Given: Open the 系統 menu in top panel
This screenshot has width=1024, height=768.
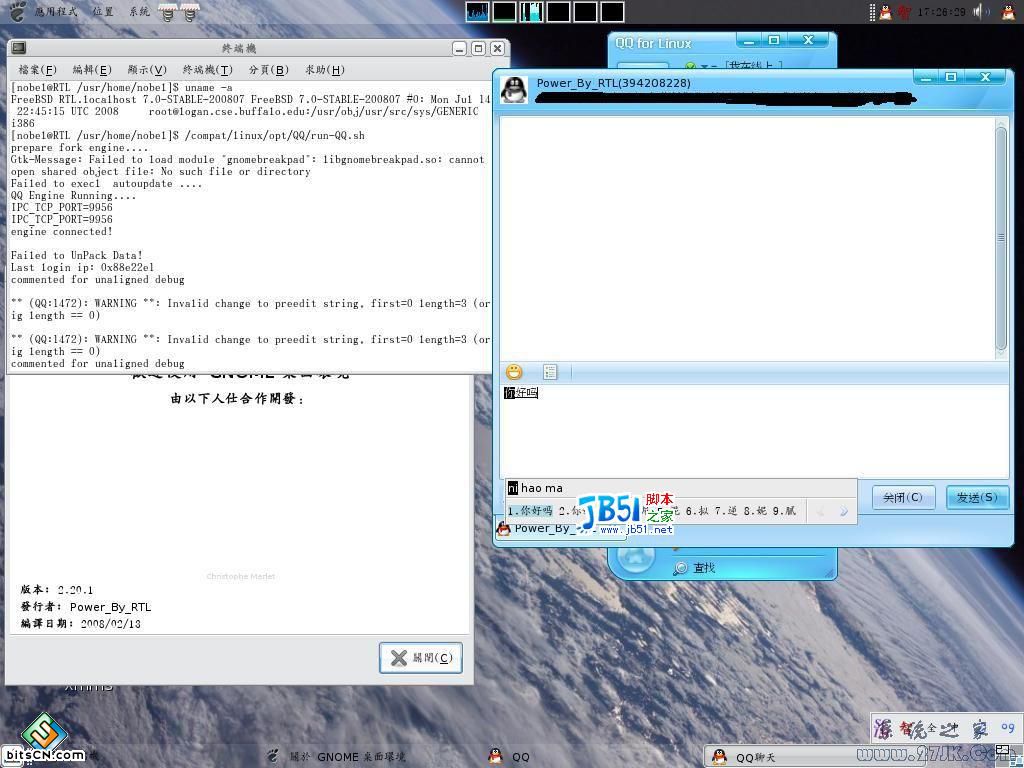Looking at the screenshot, I should click(x=139, y=12).
